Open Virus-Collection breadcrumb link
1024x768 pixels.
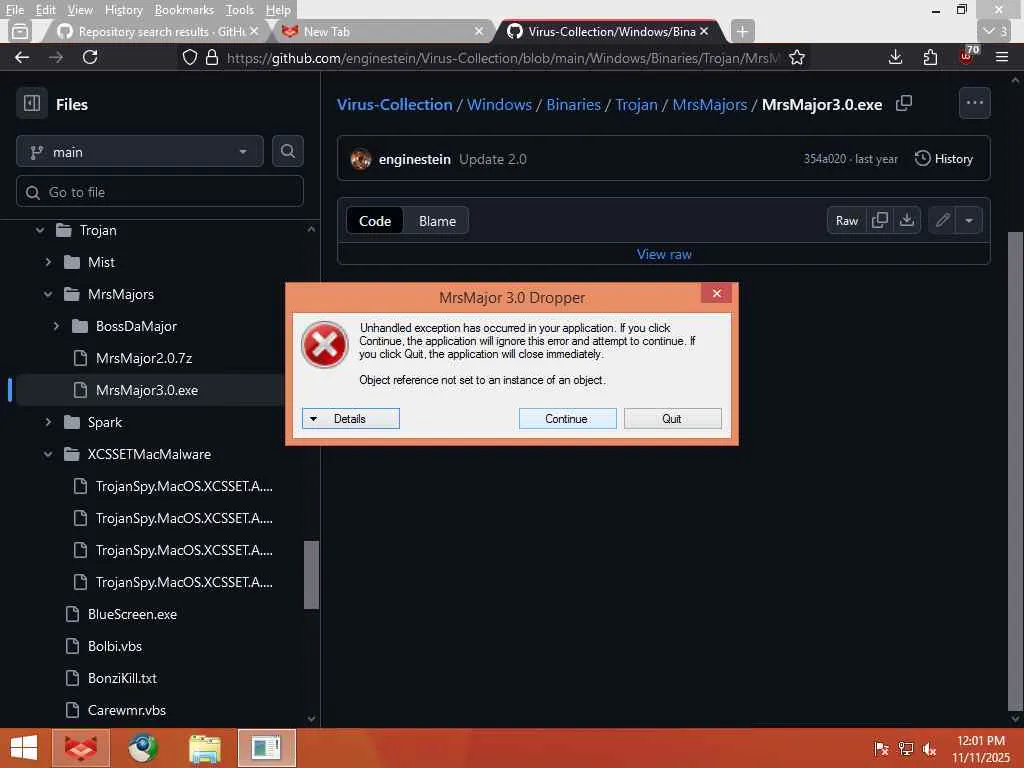pyautogui.click(x=394, y=104)
